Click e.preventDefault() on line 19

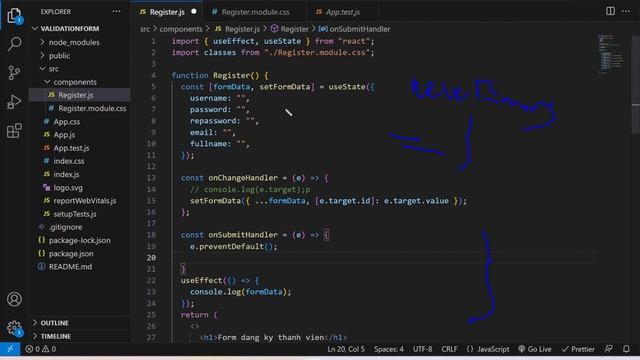[x=233, y=246]
